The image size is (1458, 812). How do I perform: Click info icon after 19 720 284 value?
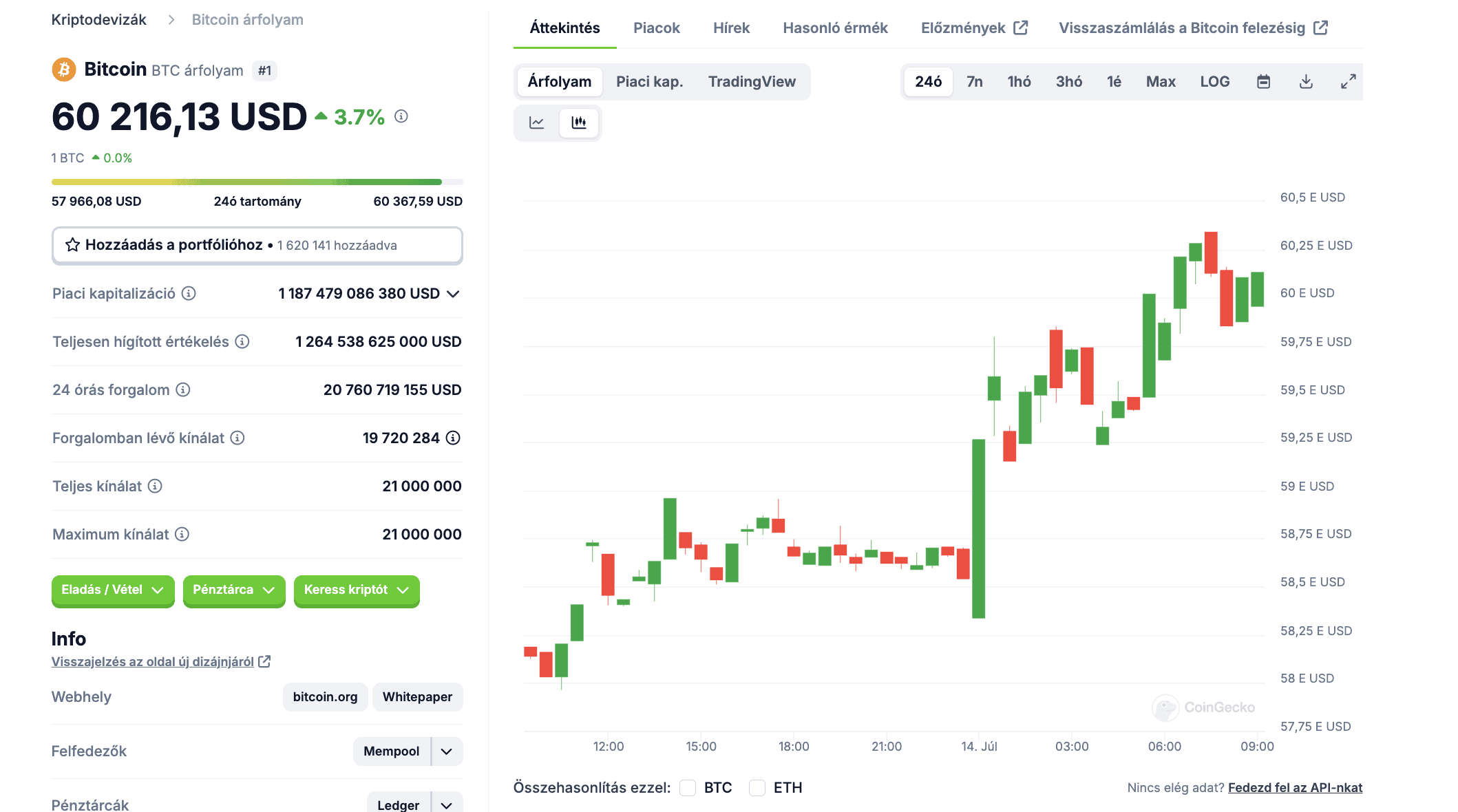453,438
